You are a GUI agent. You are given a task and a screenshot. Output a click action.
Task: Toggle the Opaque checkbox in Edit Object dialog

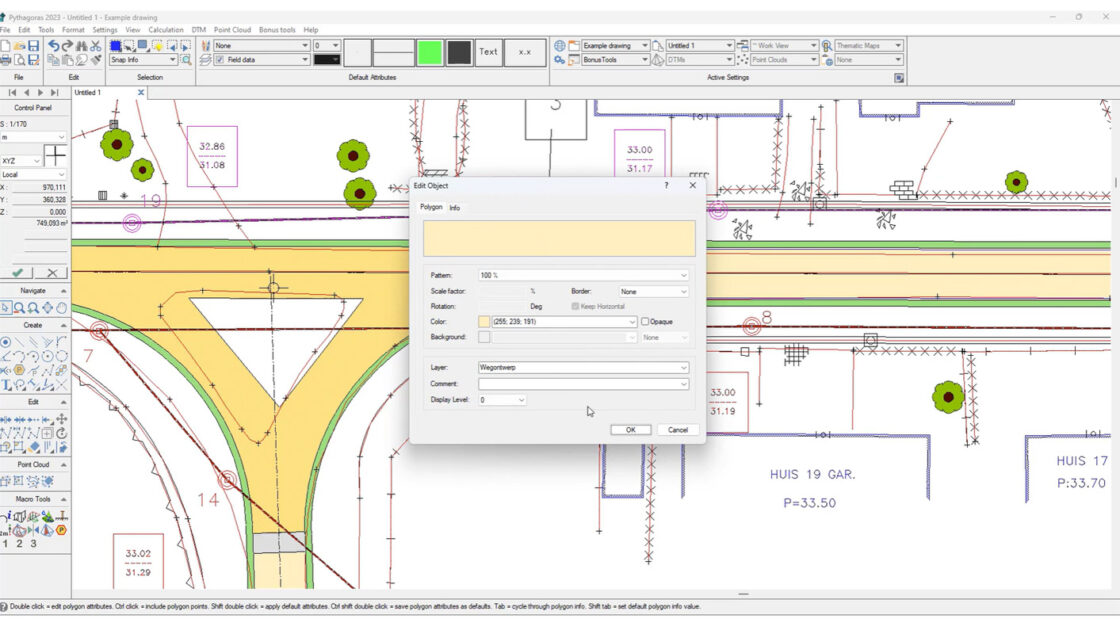(x=646, y=321)
